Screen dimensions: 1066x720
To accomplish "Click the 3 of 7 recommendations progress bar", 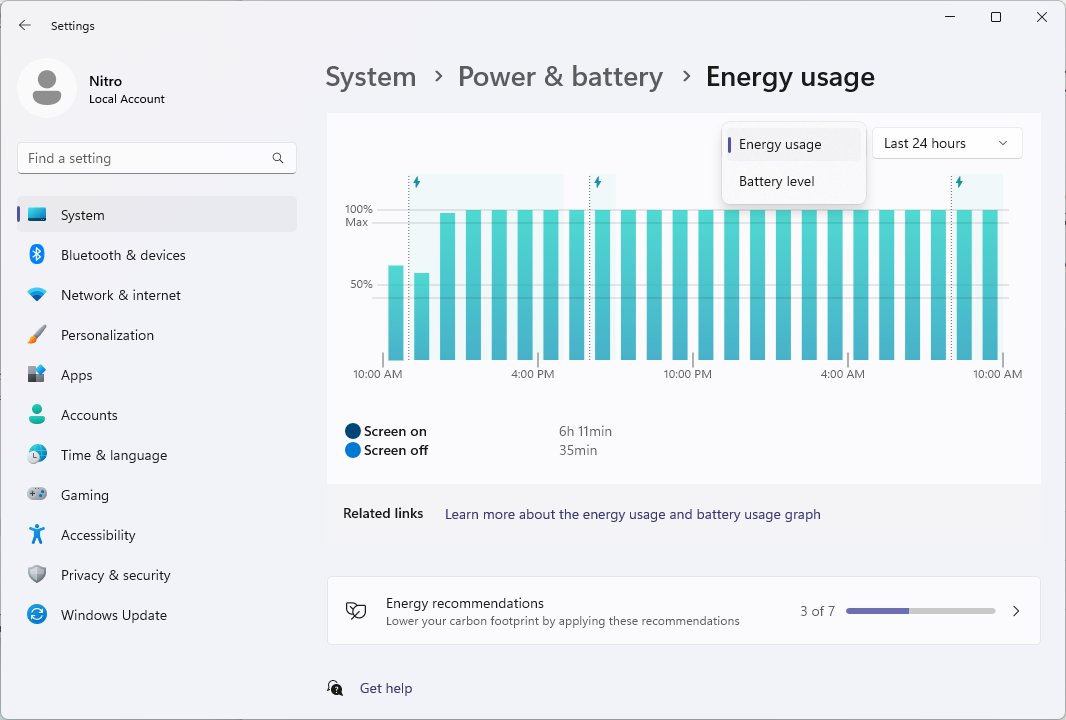I will coord(921,611).
